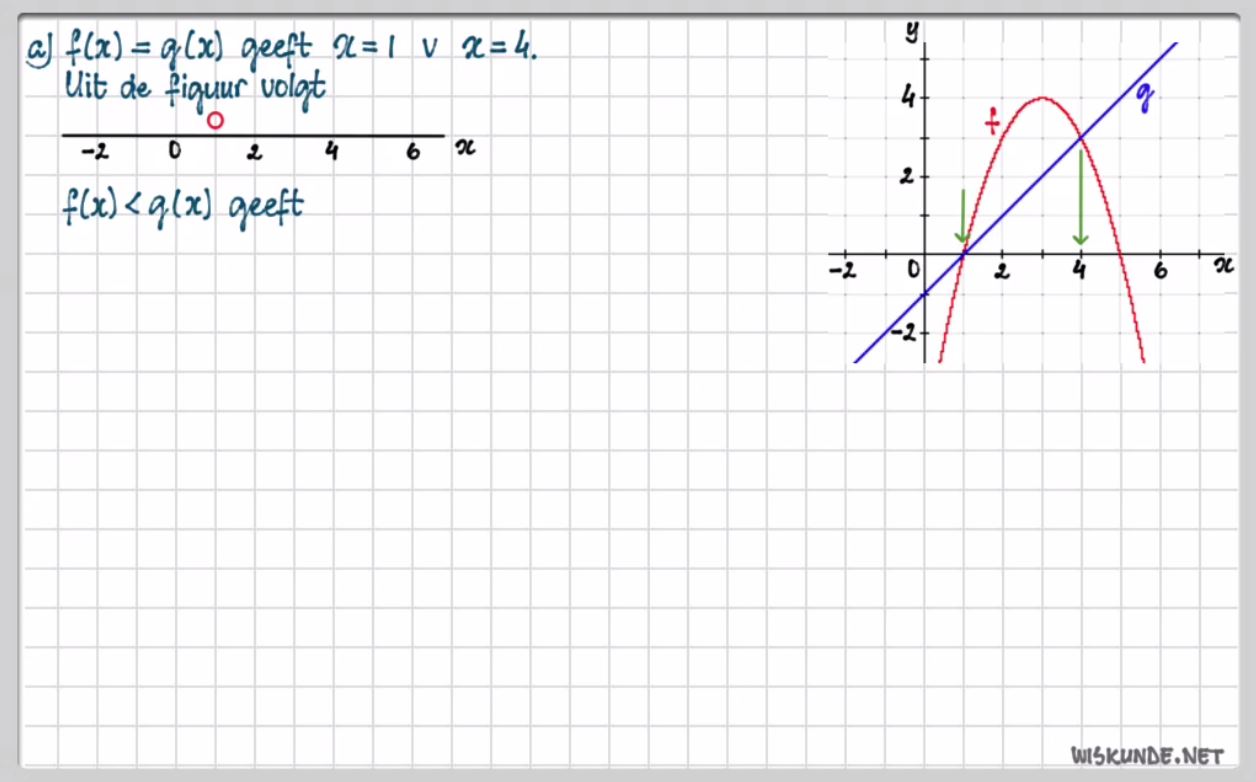
Task: Click the red open circle on the number line
Action: pos(215,121)
